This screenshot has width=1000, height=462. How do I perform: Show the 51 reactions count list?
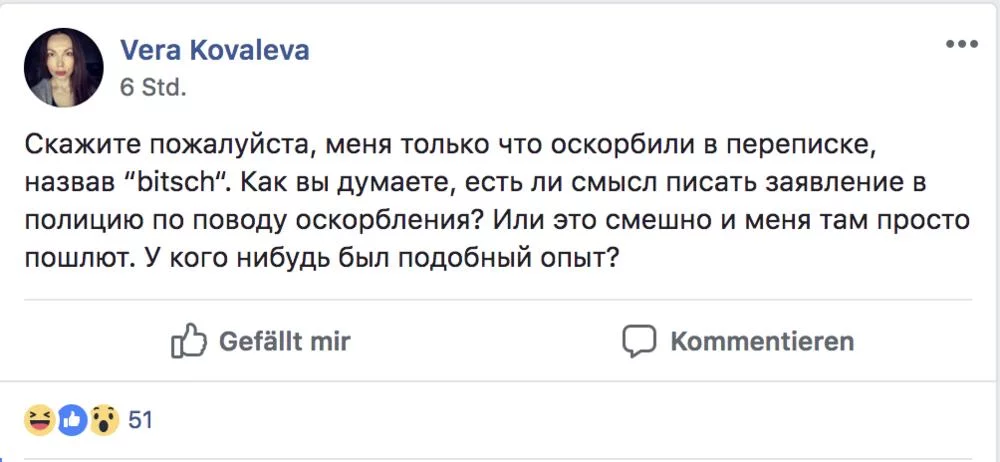point(141,420)
